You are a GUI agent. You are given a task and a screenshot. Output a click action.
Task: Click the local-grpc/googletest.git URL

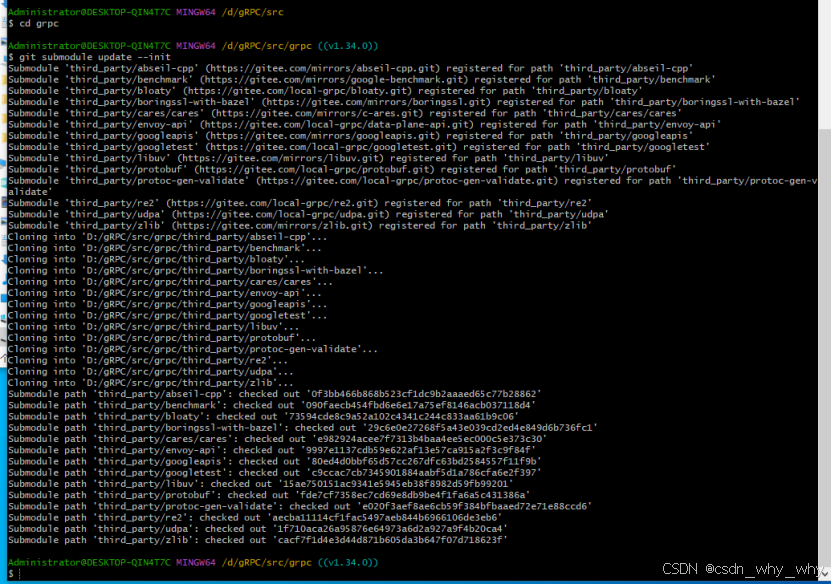331,147
